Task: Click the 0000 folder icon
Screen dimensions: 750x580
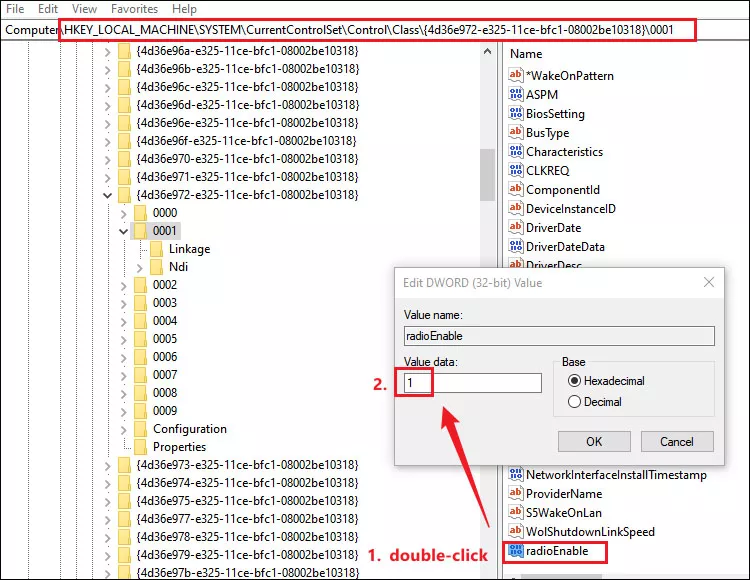Action: 140,212
